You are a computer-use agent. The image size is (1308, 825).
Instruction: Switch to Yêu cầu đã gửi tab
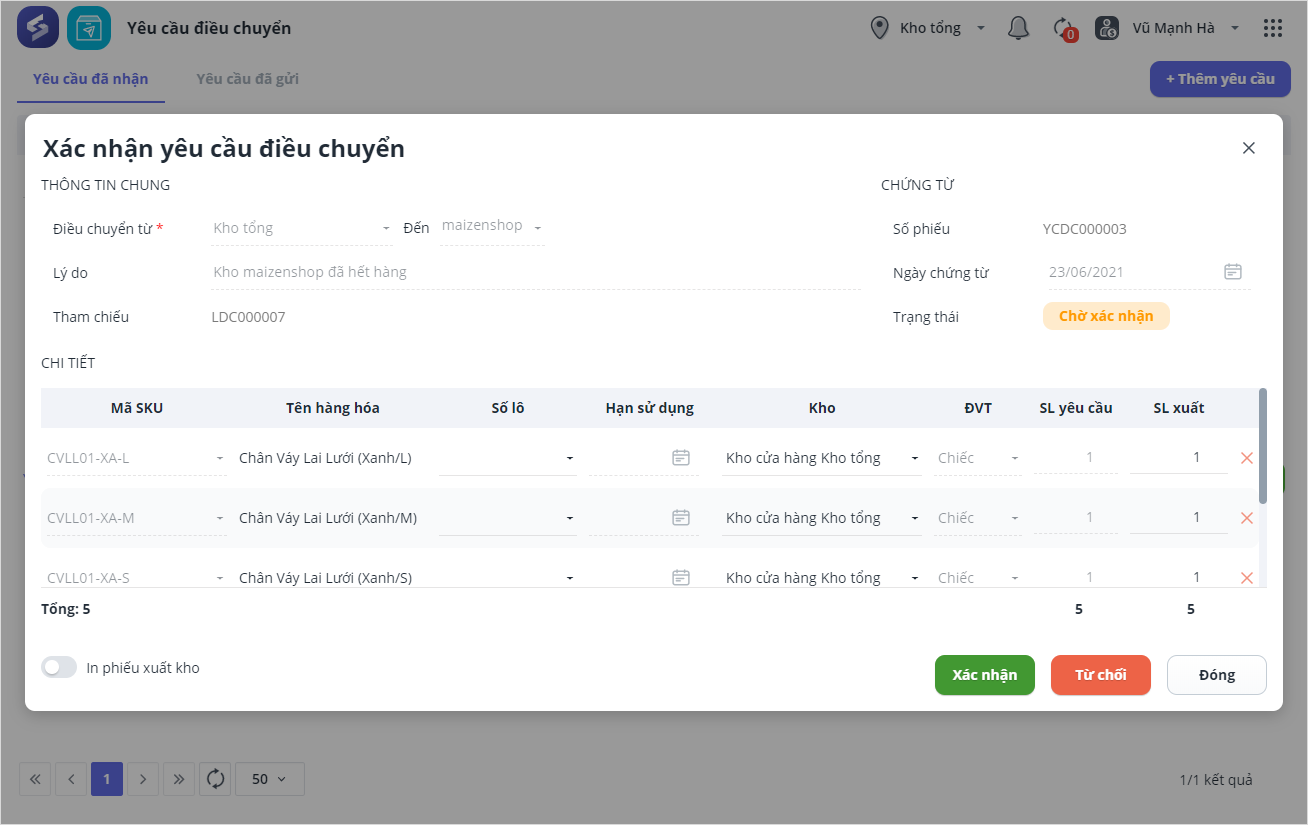(247, 79)
